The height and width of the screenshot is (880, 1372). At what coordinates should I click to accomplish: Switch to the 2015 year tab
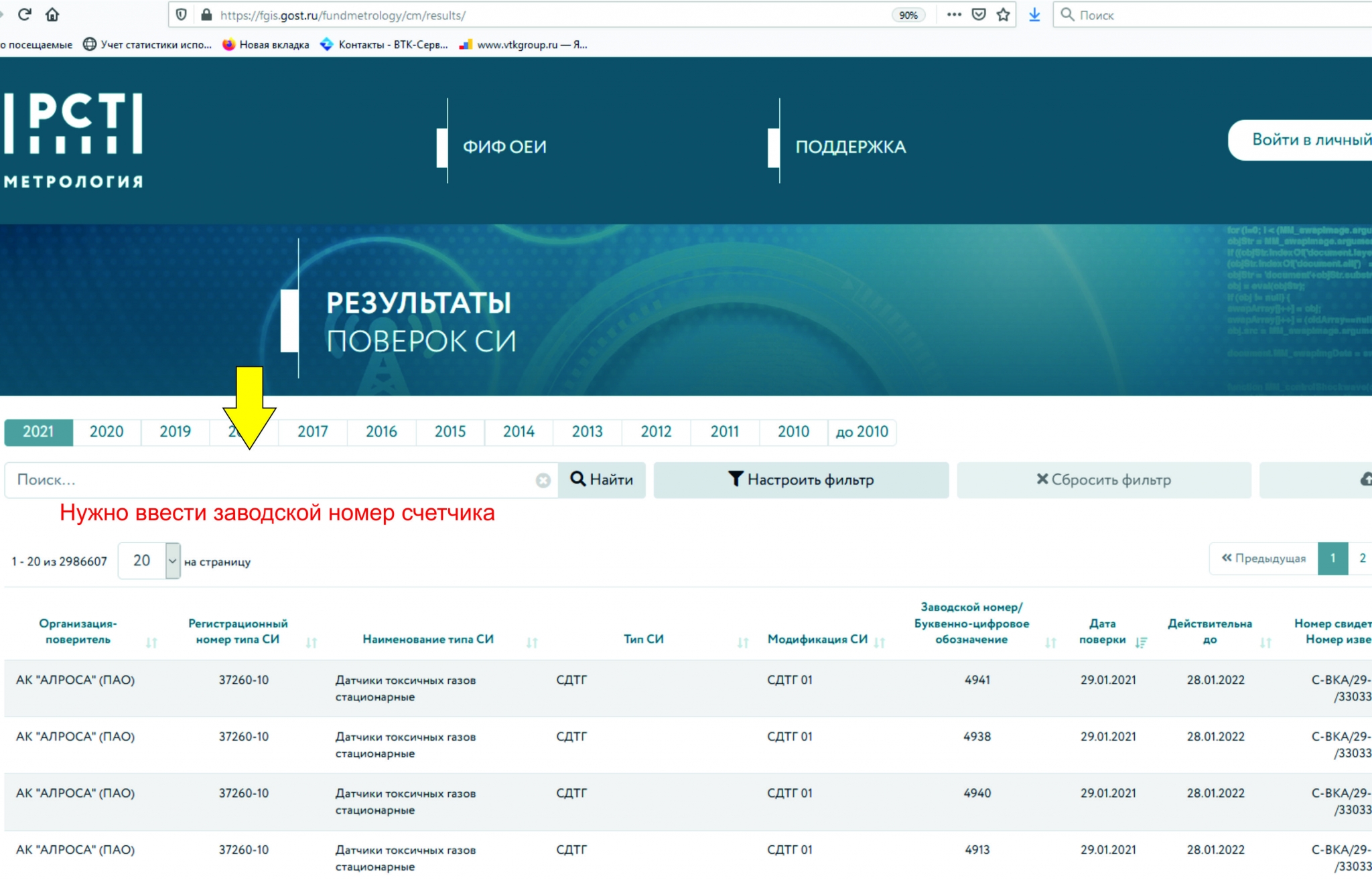click(x=450, y=432)
